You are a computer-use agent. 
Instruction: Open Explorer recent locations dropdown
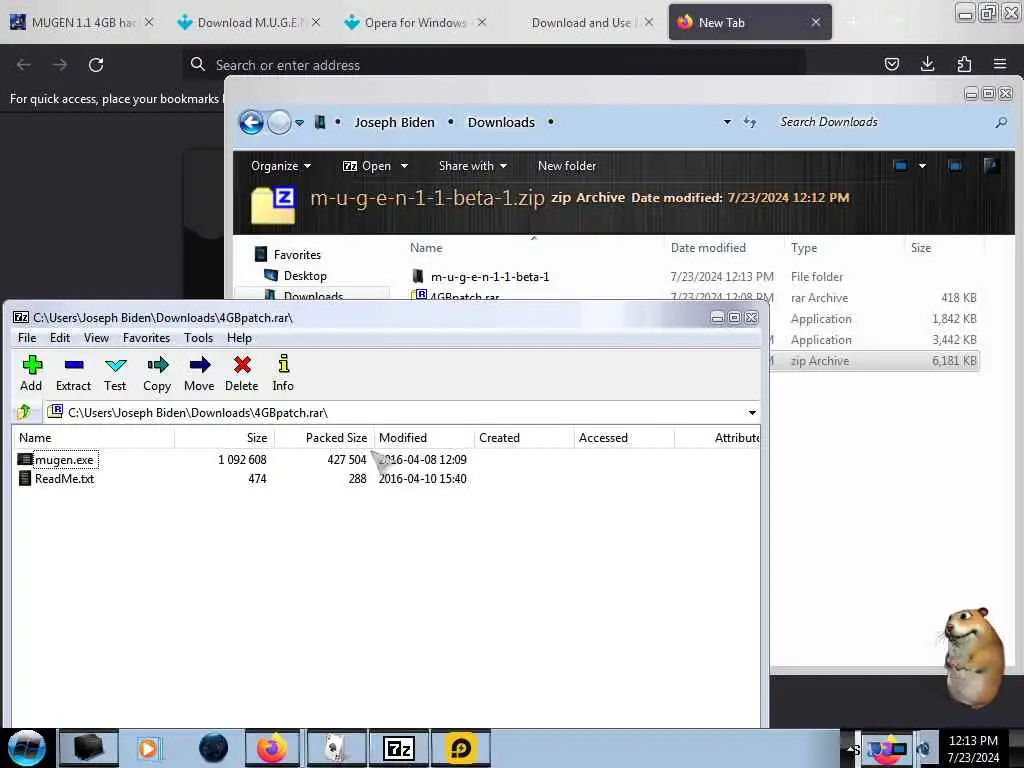coord(299,123)
